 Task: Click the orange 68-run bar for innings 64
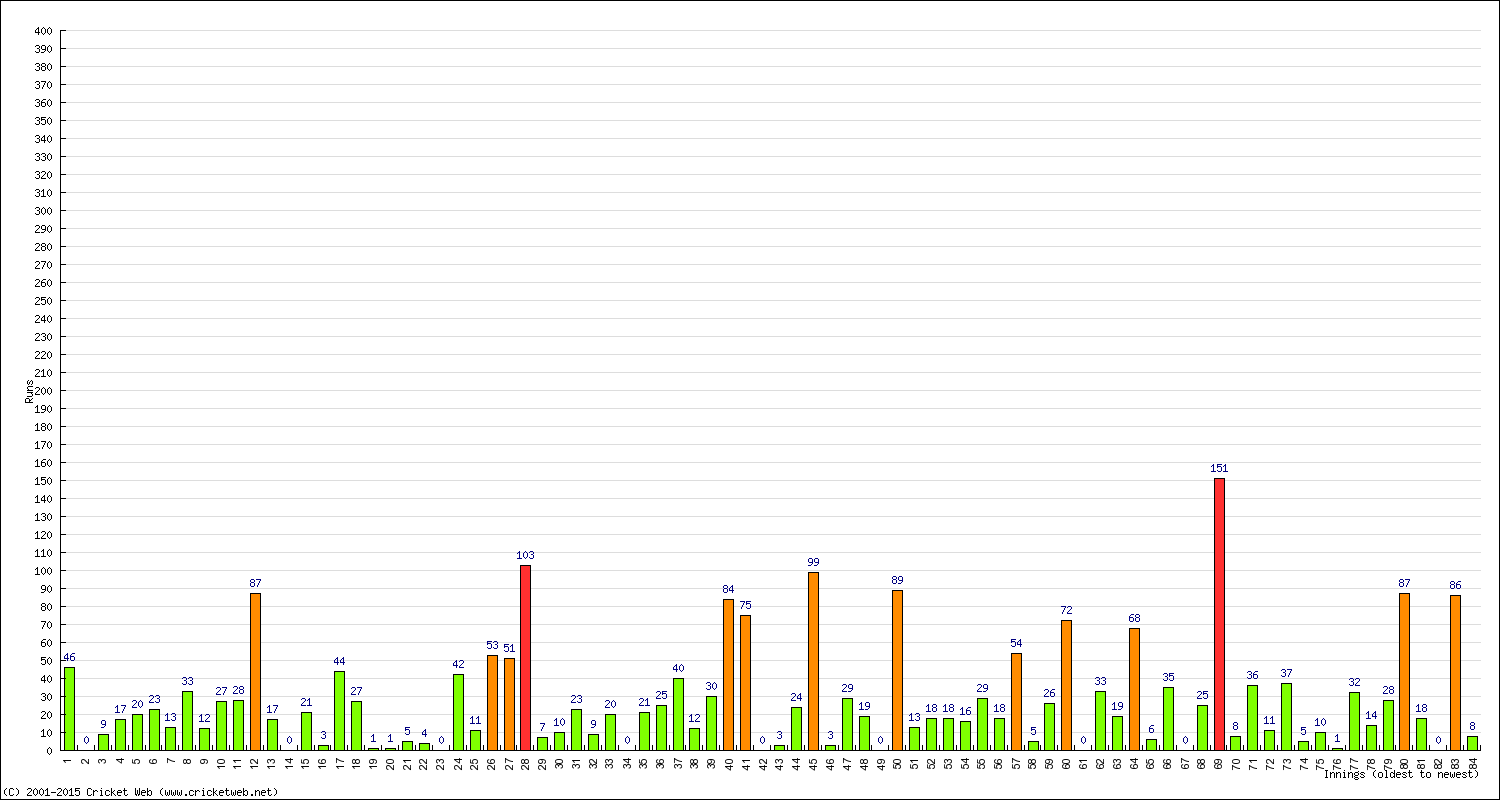pos(1134,689)
